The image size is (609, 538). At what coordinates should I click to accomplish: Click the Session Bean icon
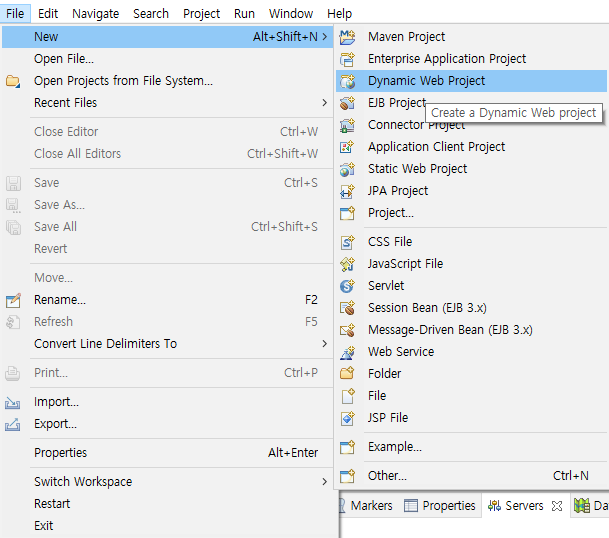(347, 308)
